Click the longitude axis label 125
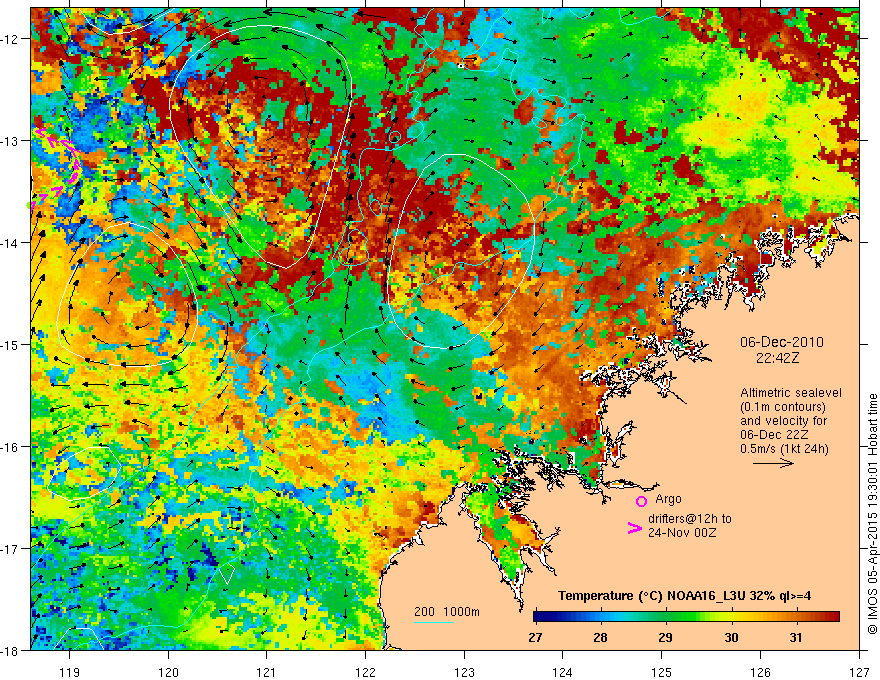The height and width of the screenshot is (680, 880). (x=662, y=672)
